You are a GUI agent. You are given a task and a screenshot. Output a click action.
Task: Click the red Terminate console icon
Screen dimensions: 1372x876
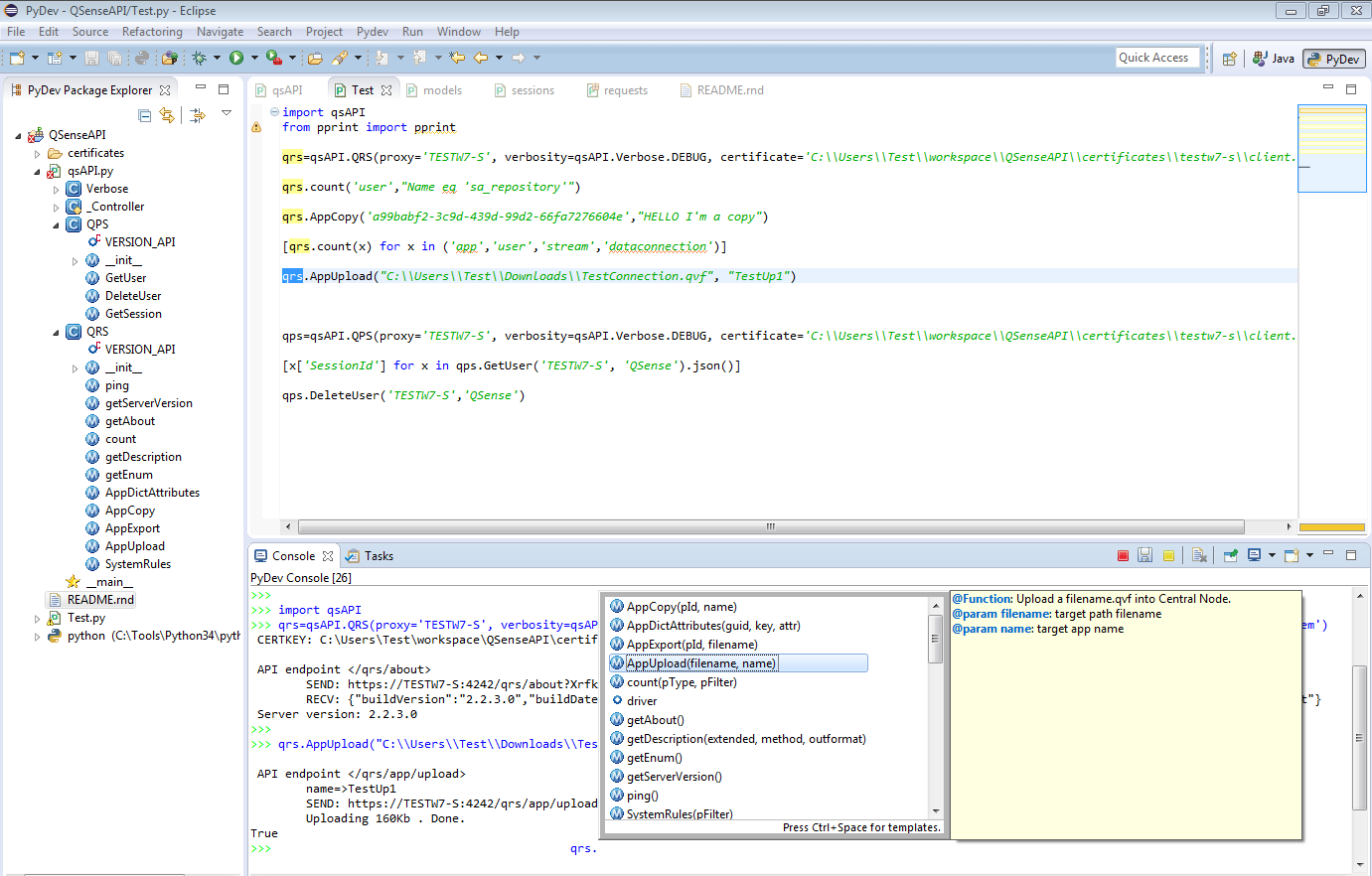point(1123,556)
